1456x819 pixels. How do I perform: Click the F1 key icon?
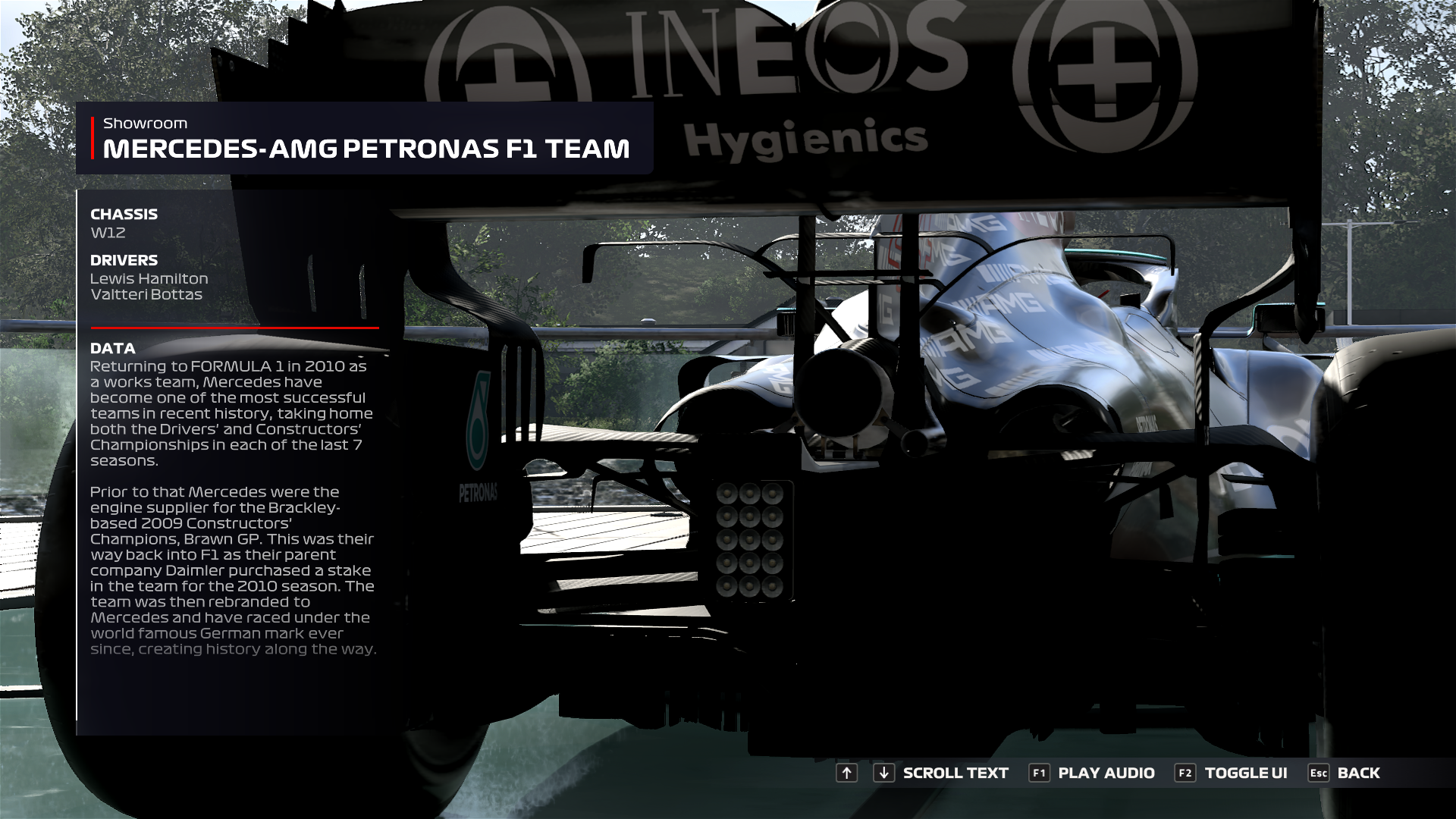(x=1039, y=773)
